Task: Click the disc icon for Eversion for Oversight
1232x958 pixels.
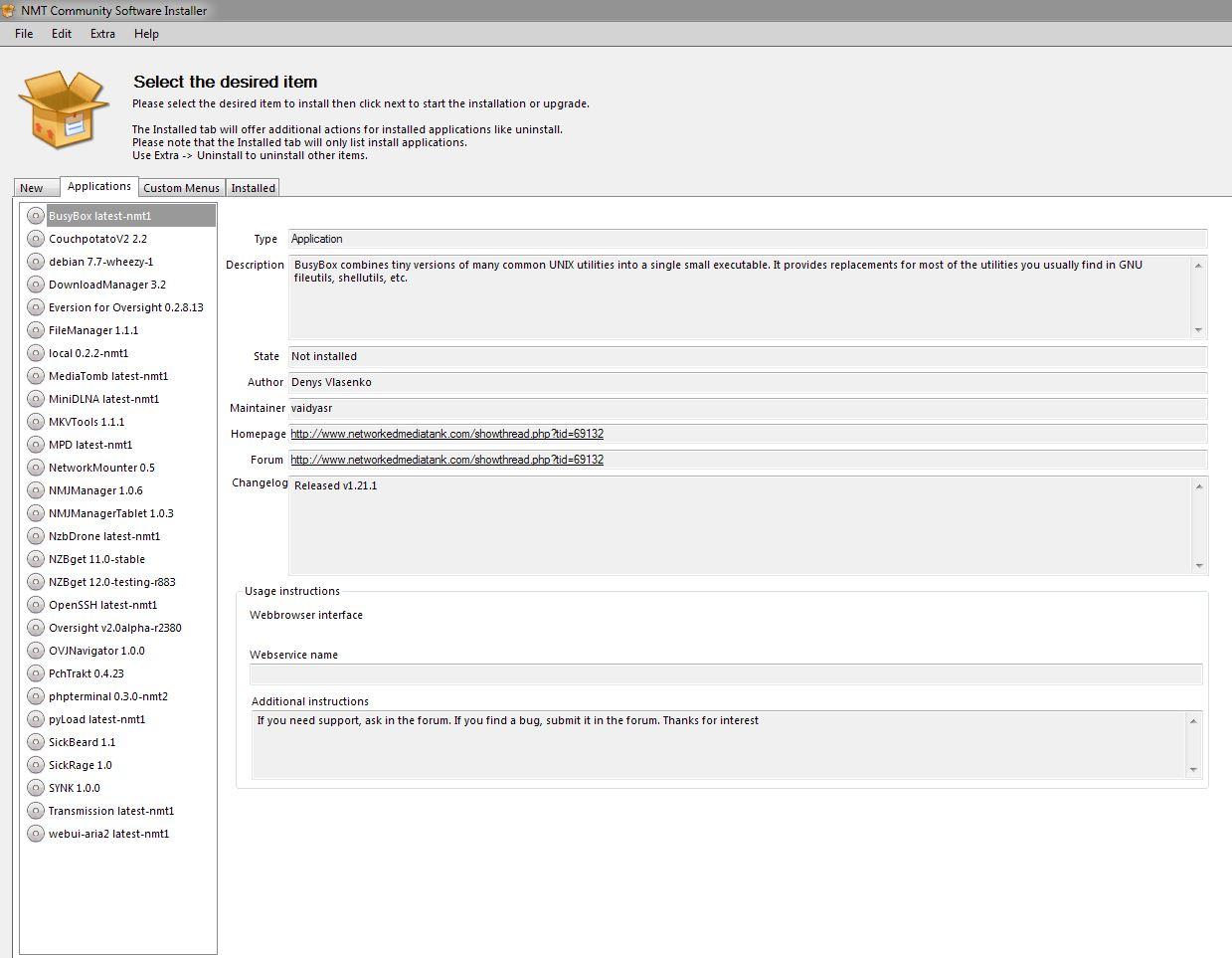Action: 36,307
